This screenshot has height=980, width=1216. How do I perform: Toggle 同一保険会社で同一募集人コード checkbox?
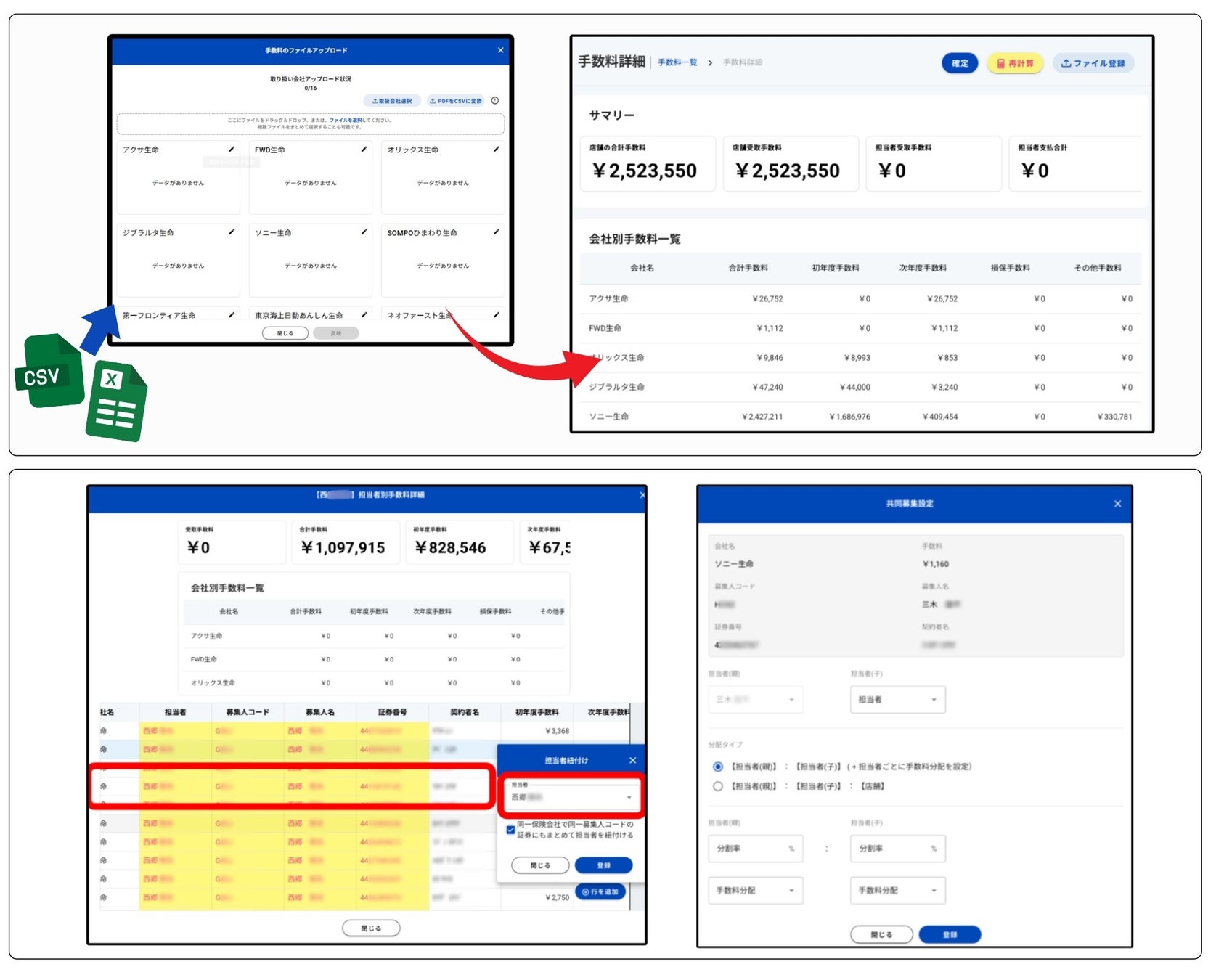[510, 829]
